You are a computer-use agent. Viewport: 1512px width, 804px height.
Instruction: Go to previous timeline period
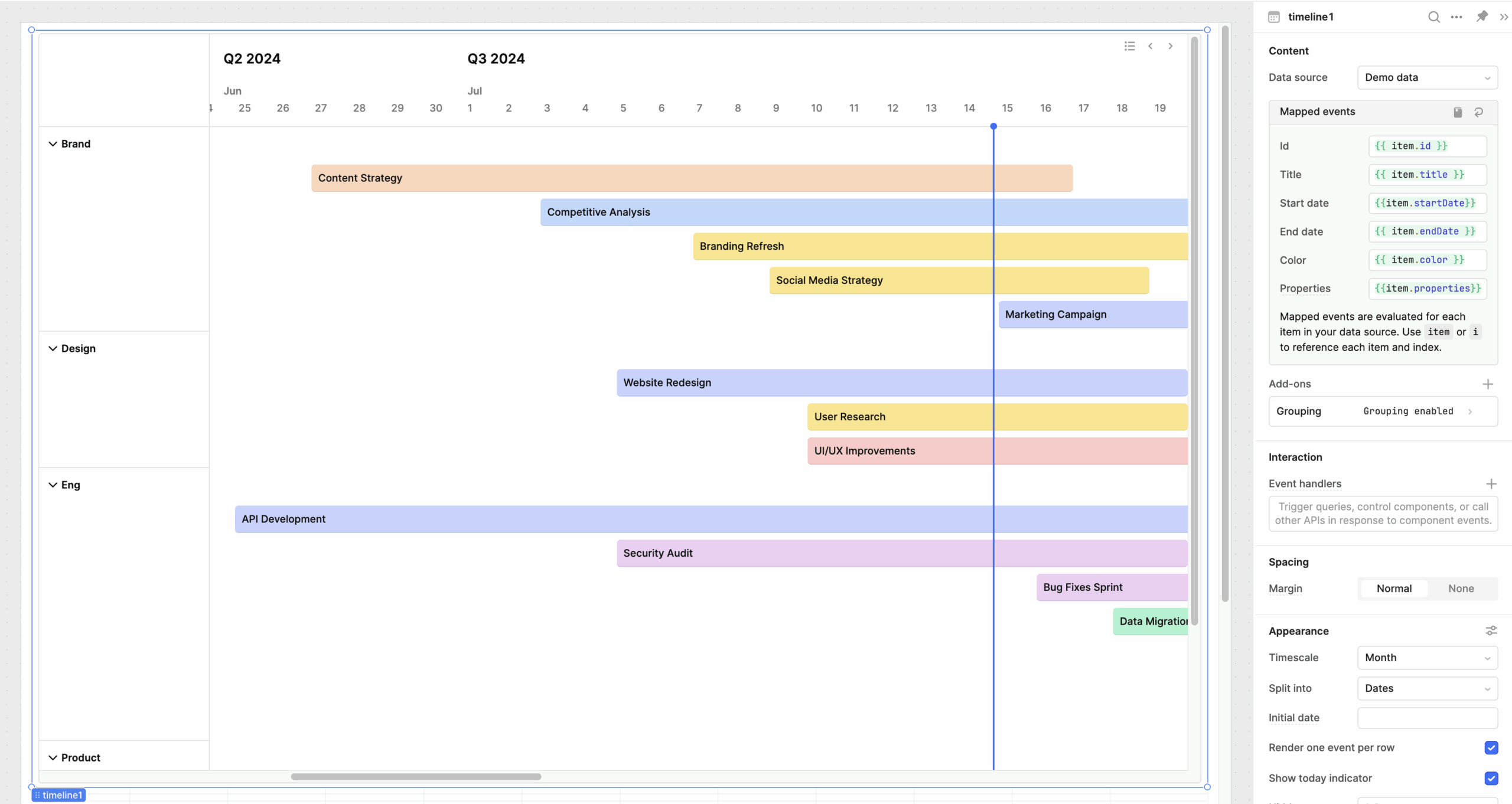click(1150, 46)
